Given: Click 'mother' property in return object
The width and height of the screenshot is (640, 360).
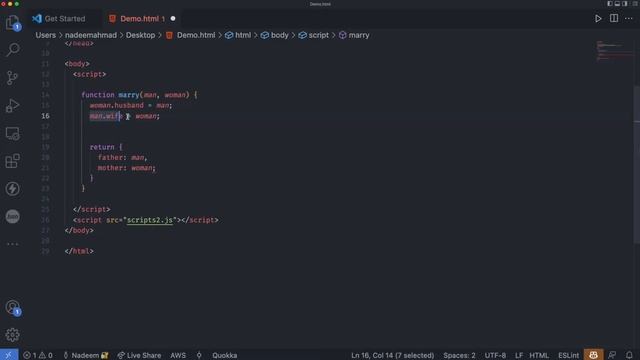Looking at the screenshot, I should pyautogui.click(x=110, y=168).
